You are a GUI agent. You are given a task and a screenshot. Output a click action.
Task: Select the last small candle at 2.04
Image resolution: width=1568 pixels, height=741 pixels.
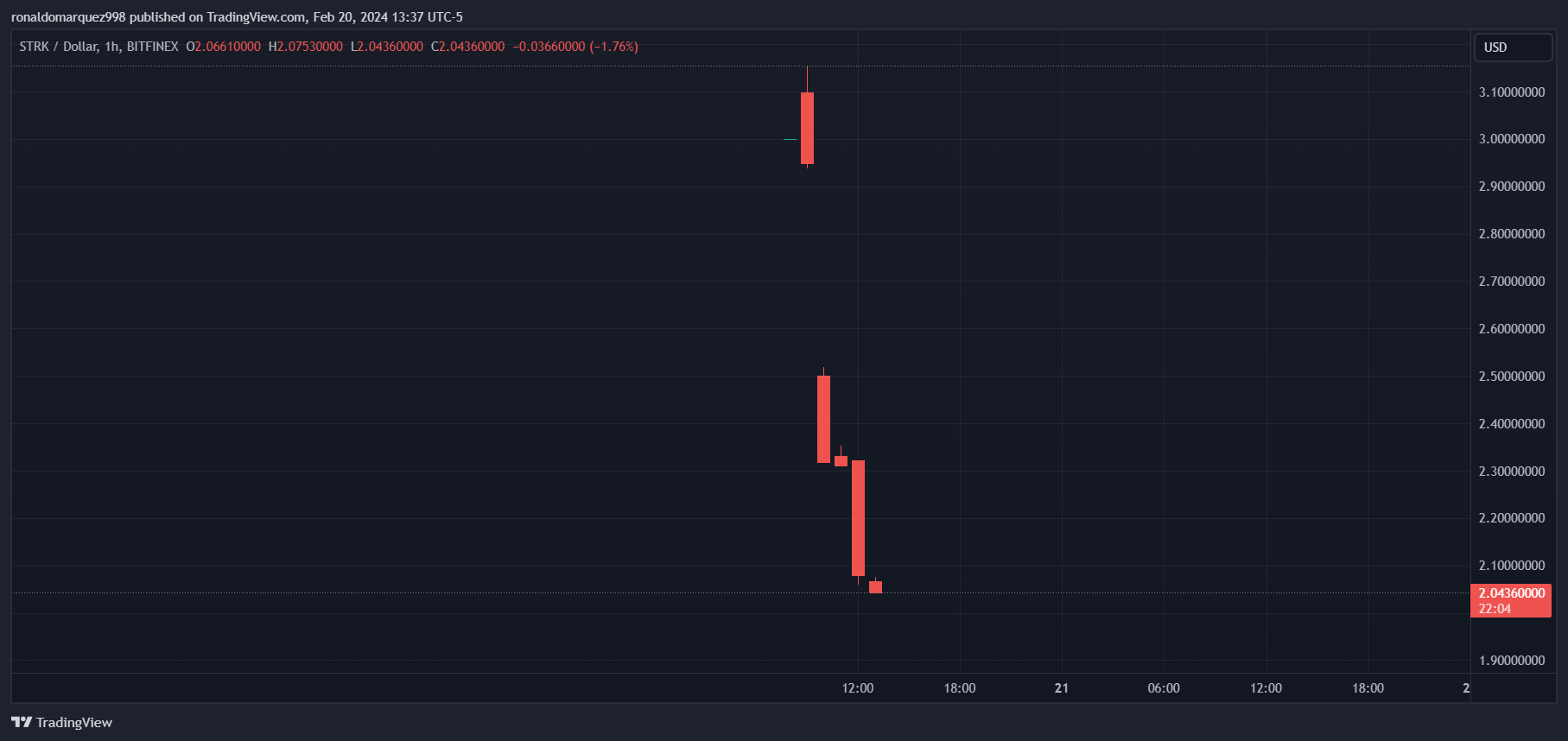875,587
